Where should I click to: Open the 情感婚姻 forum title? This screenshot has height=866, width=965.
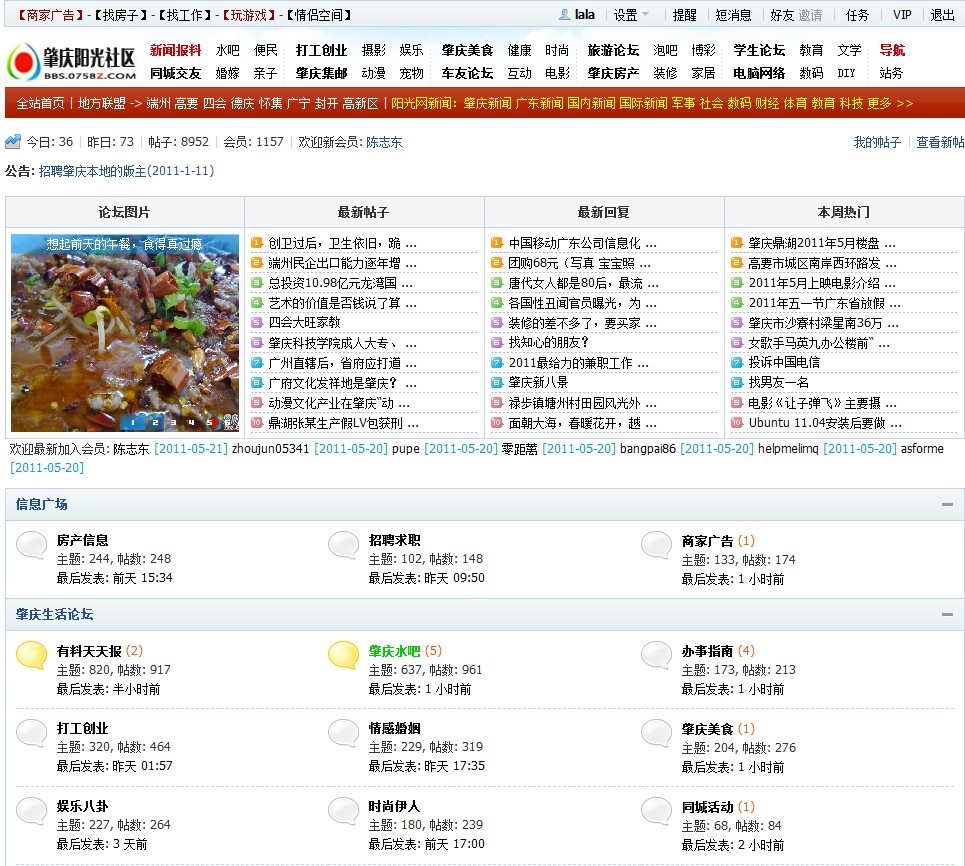coord(394,728)
